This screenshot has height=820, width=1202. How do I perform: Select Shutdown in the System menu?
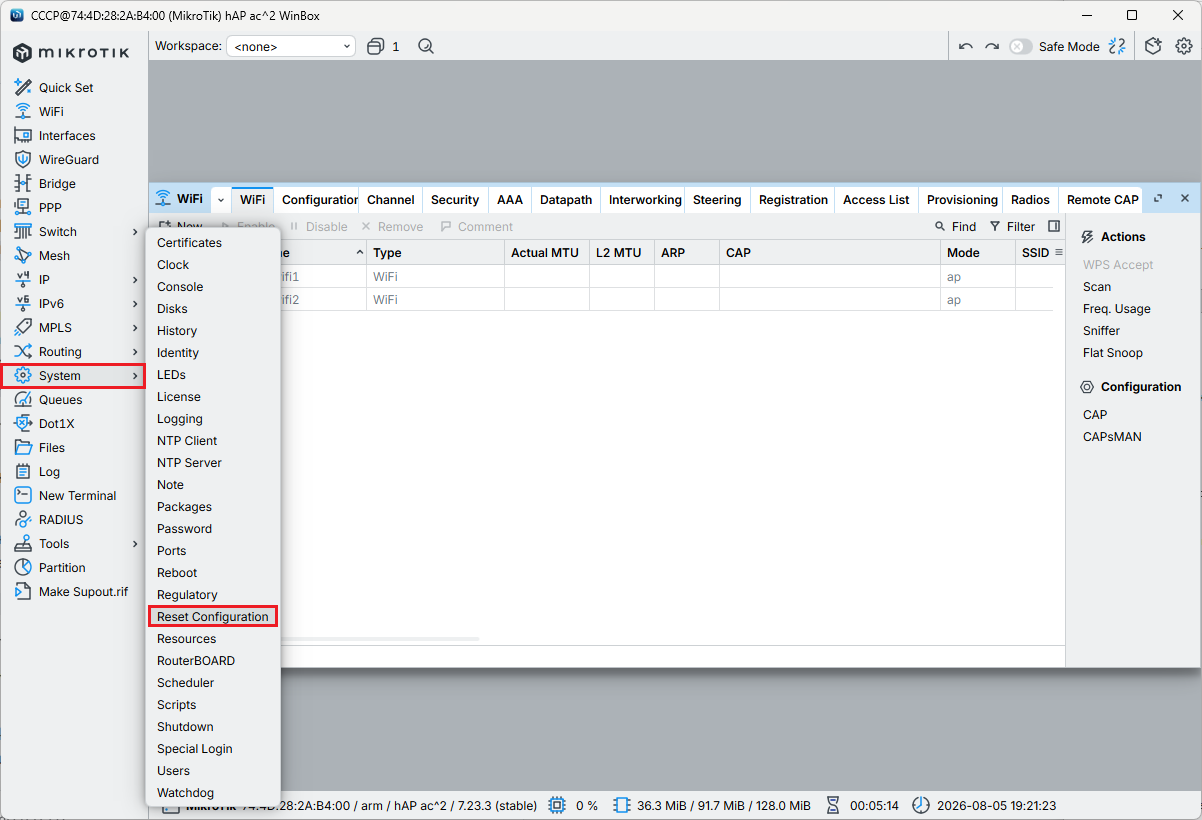185,727
